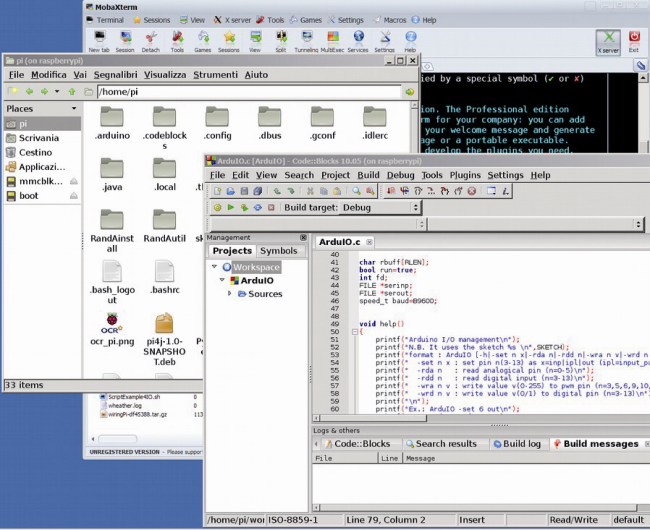
Task: Build the project with the gear icon
Action: pyautogui.click(x=218, y=208)
